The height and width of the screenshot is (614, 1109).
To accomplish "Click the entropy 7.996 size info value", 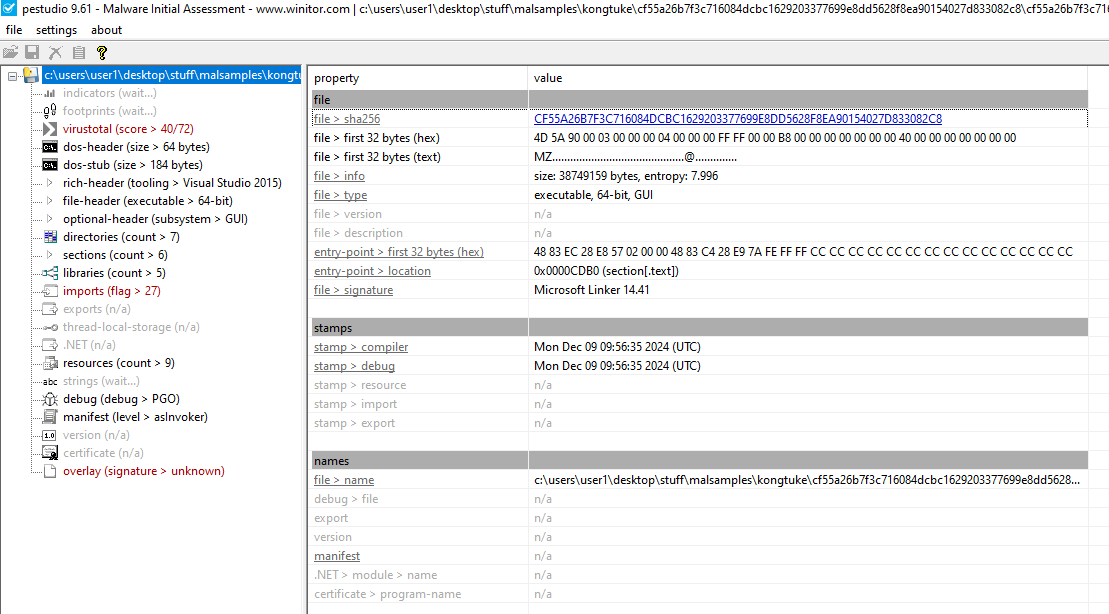I will [x=626, y=176].
